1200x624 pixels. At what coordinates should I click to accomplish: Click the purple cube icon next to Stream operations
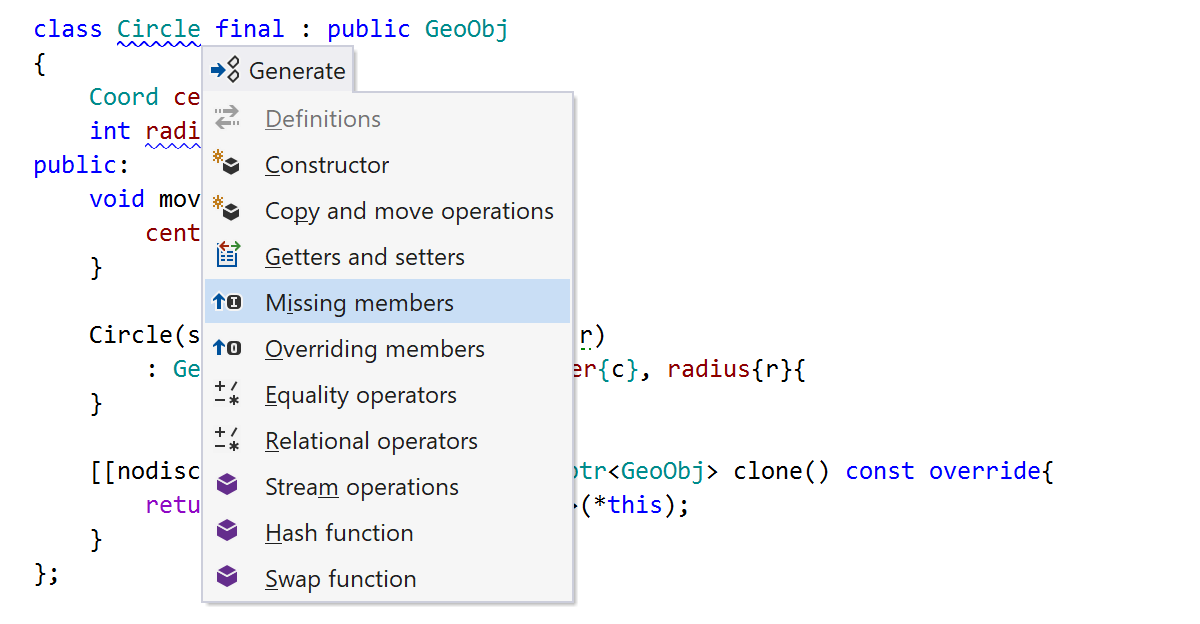pyautogui.click(x=227, y=486)
